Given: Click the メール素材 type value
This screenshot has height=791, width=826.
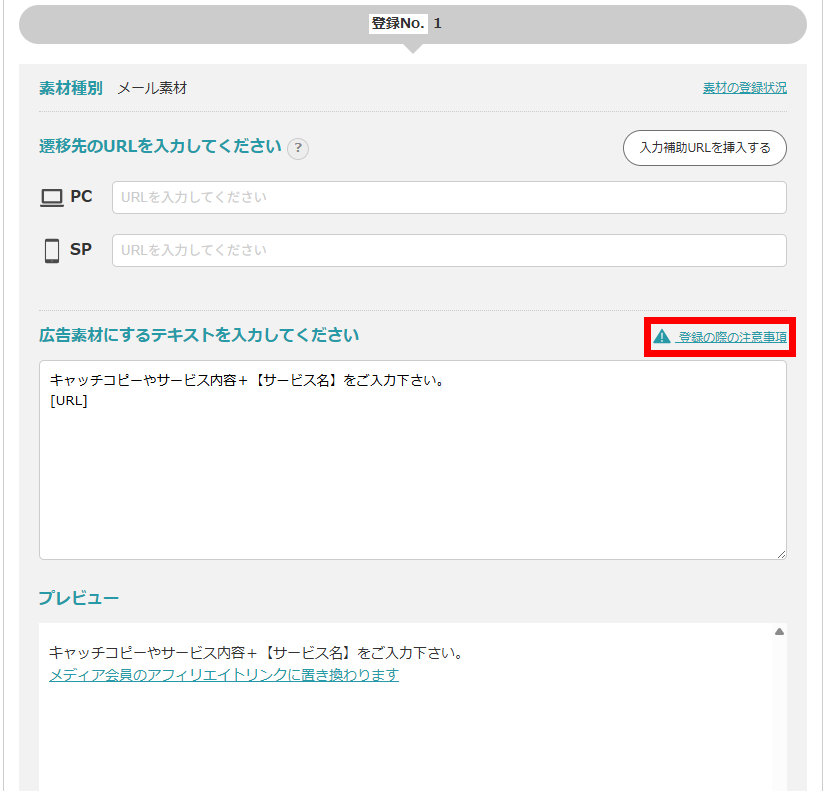Looking at the screenshot, I should coord(152,88).
